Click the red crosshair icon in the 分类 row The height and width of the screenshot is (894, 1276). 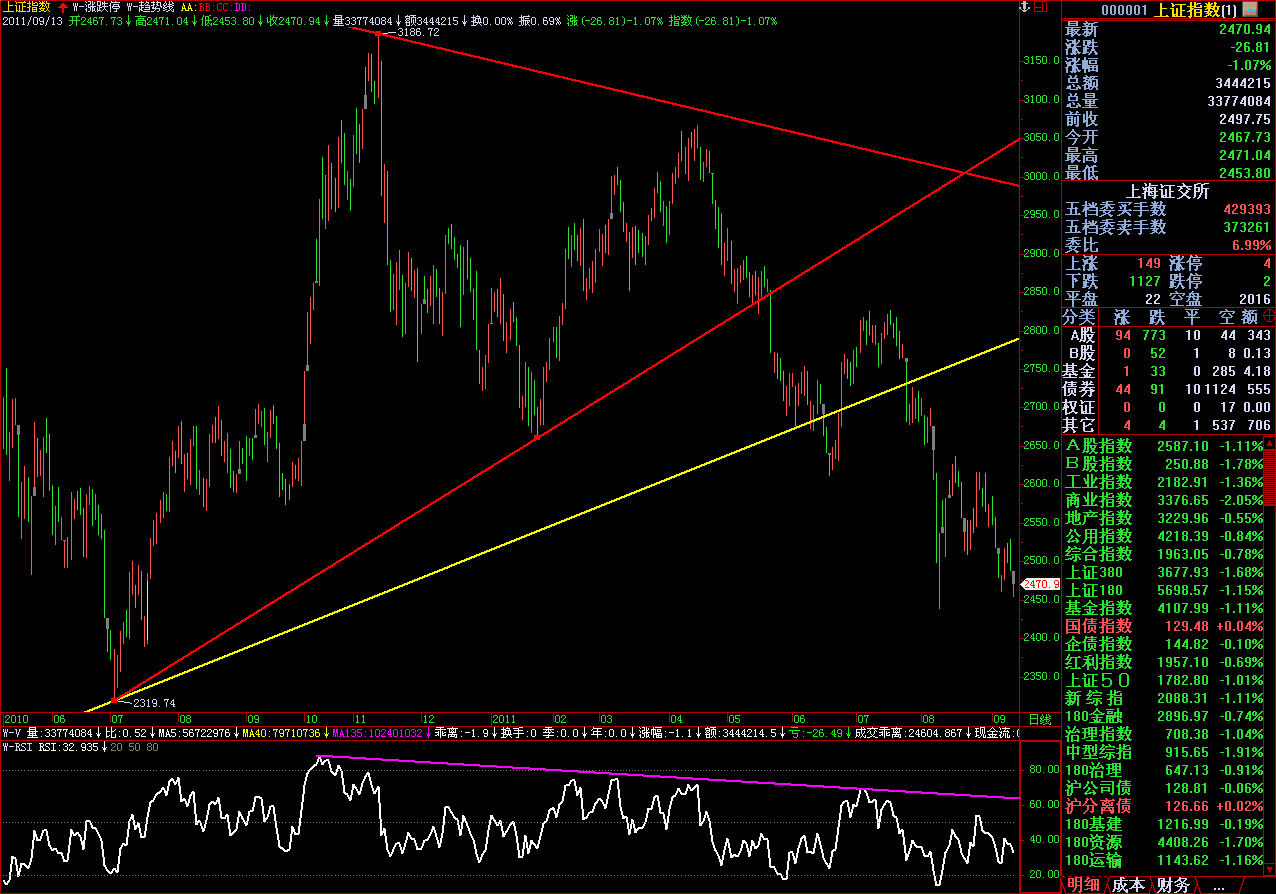1268,316
